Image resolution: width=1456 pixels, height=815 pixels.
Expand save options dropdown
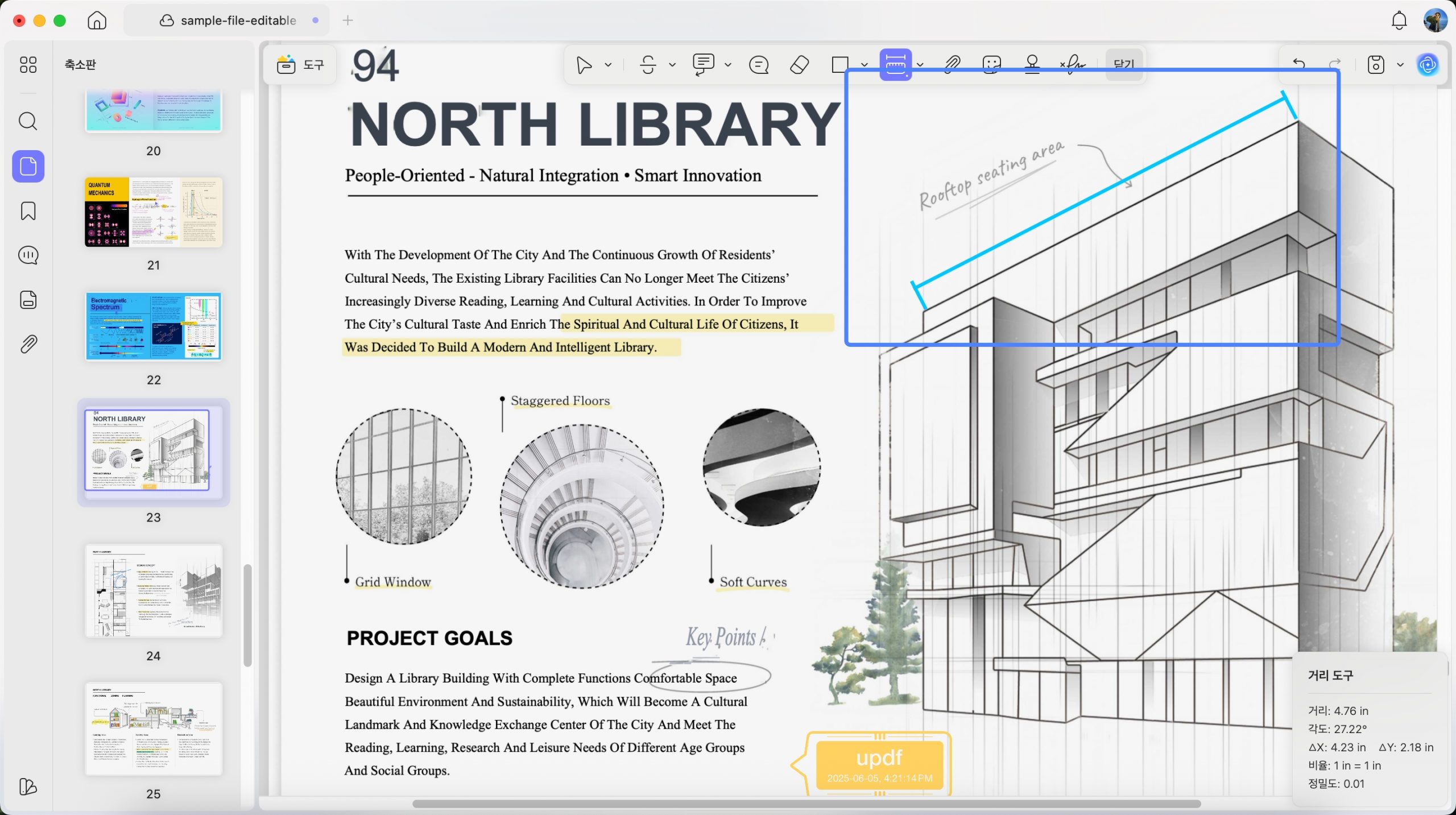click(x=1400, y=65)
